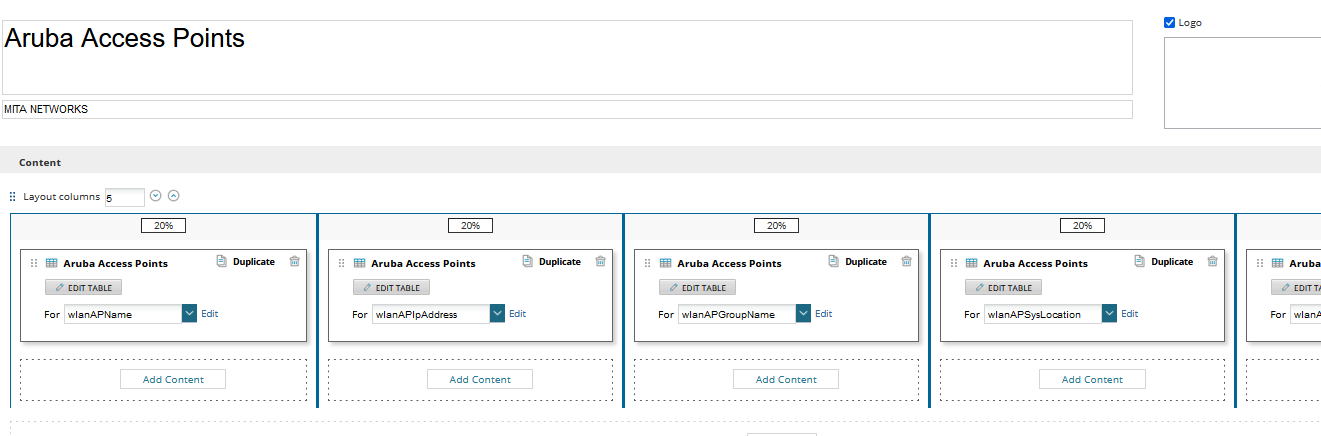
Task: Click Add Content under wlanAPName column
Action: coord(173,379)
